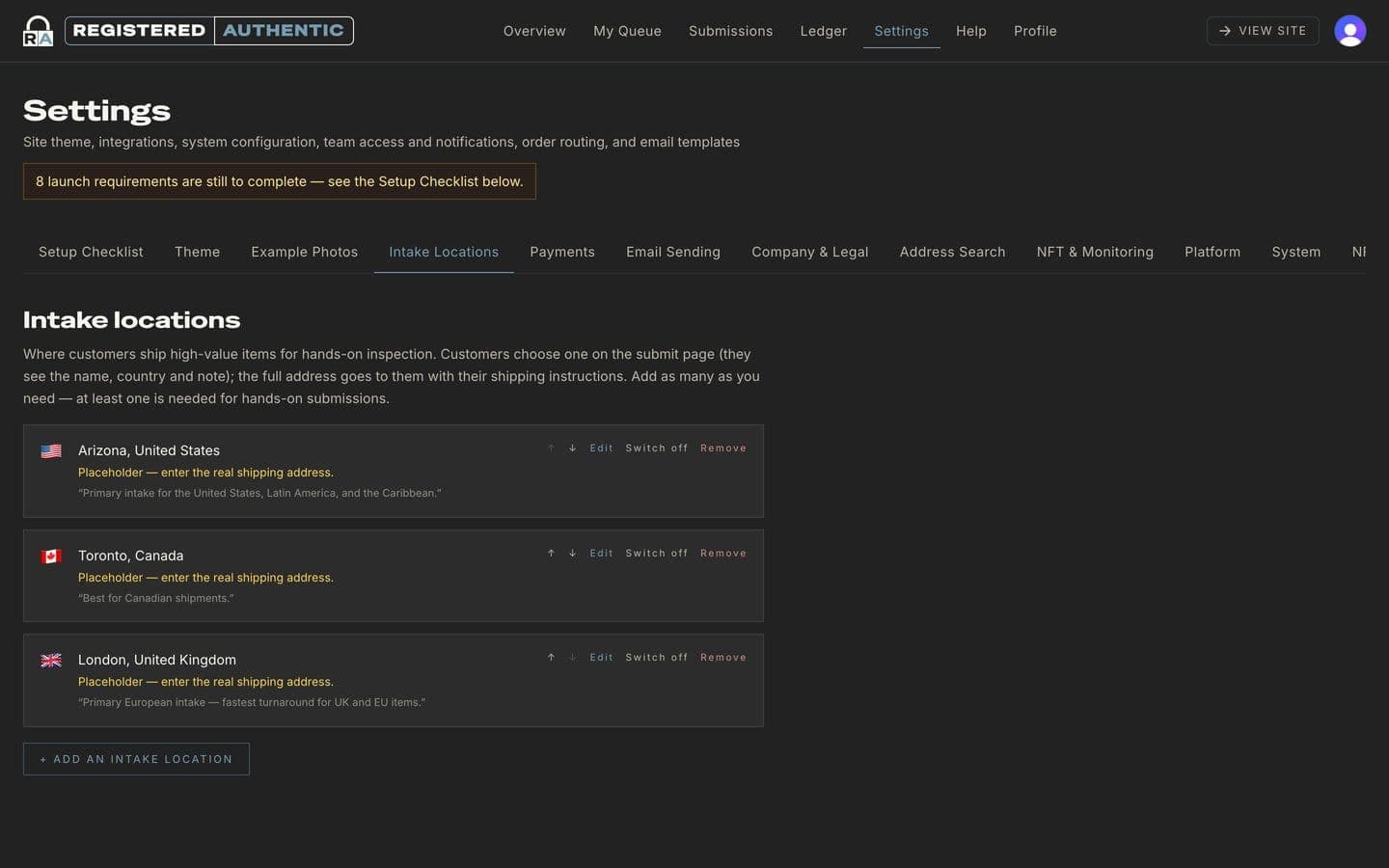The height and width of the screenshot is (868, 1389).
Task: Go to My Queue
Action: [627, 31]
